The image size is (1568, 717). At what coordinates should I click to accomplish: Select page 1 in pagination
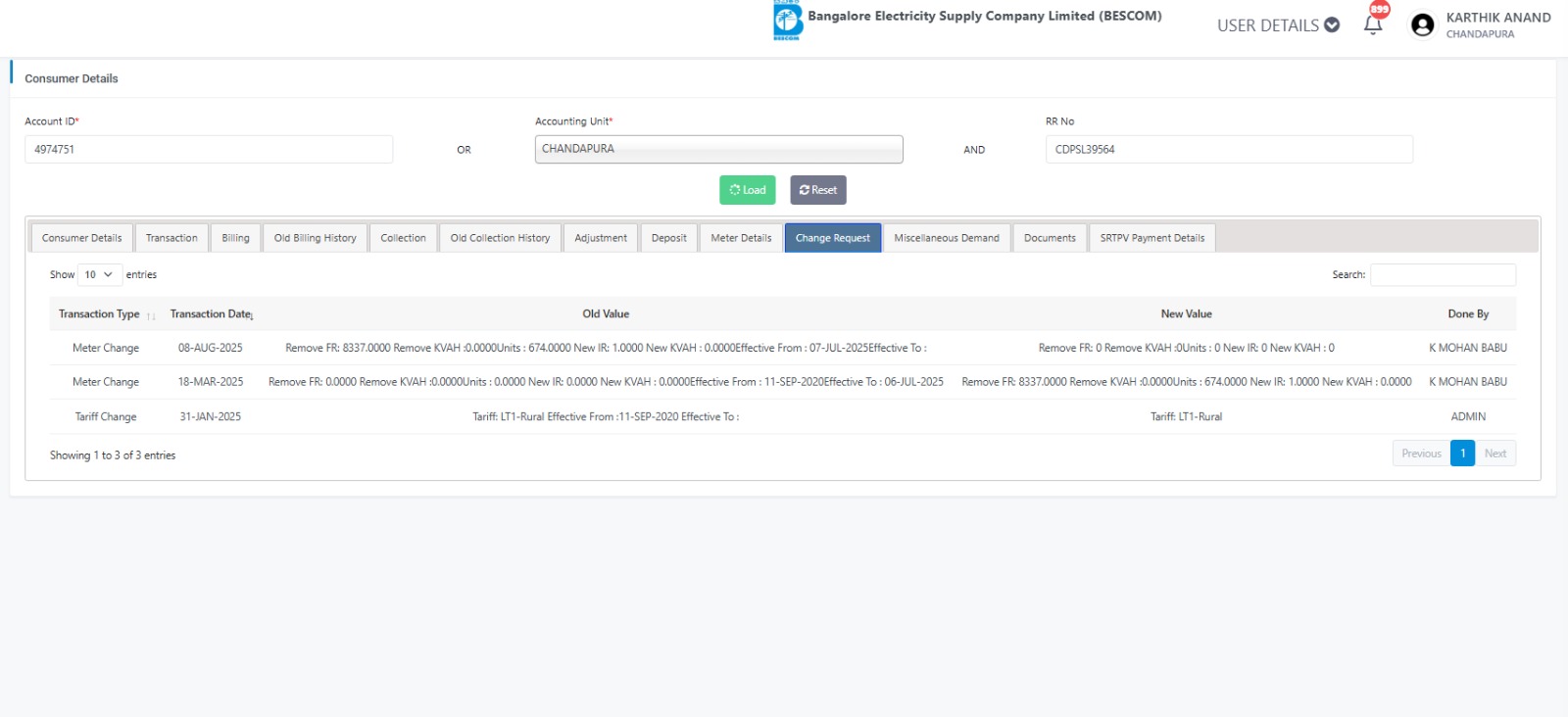click(1462, 454)
